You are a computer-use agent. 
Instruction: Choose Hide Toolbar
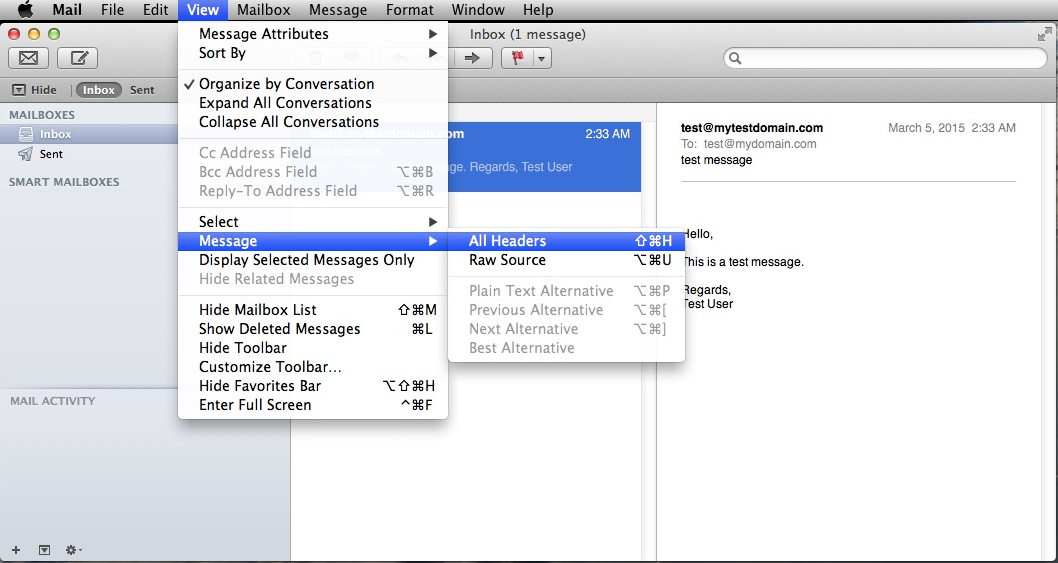[x=313, y=348]
